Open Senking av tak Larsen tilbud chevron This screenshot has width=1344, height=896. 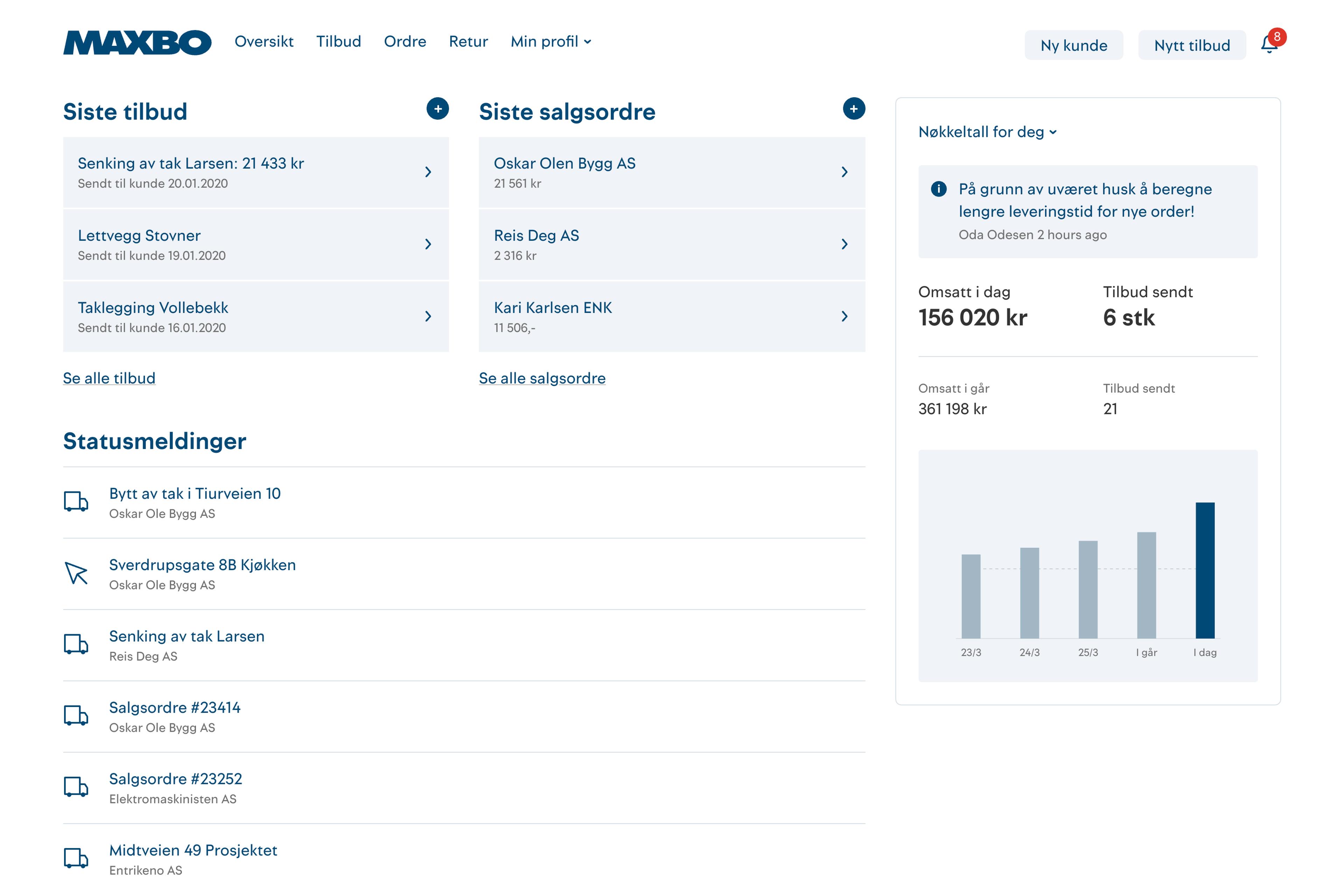click(428, 172)
